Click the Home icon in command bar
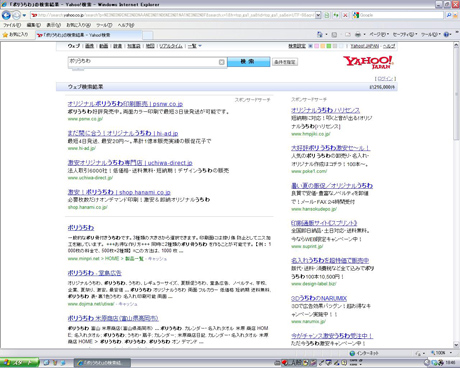The width and height of the screenshot is (460, 368). pyautogui.click(x=320, y=35)
